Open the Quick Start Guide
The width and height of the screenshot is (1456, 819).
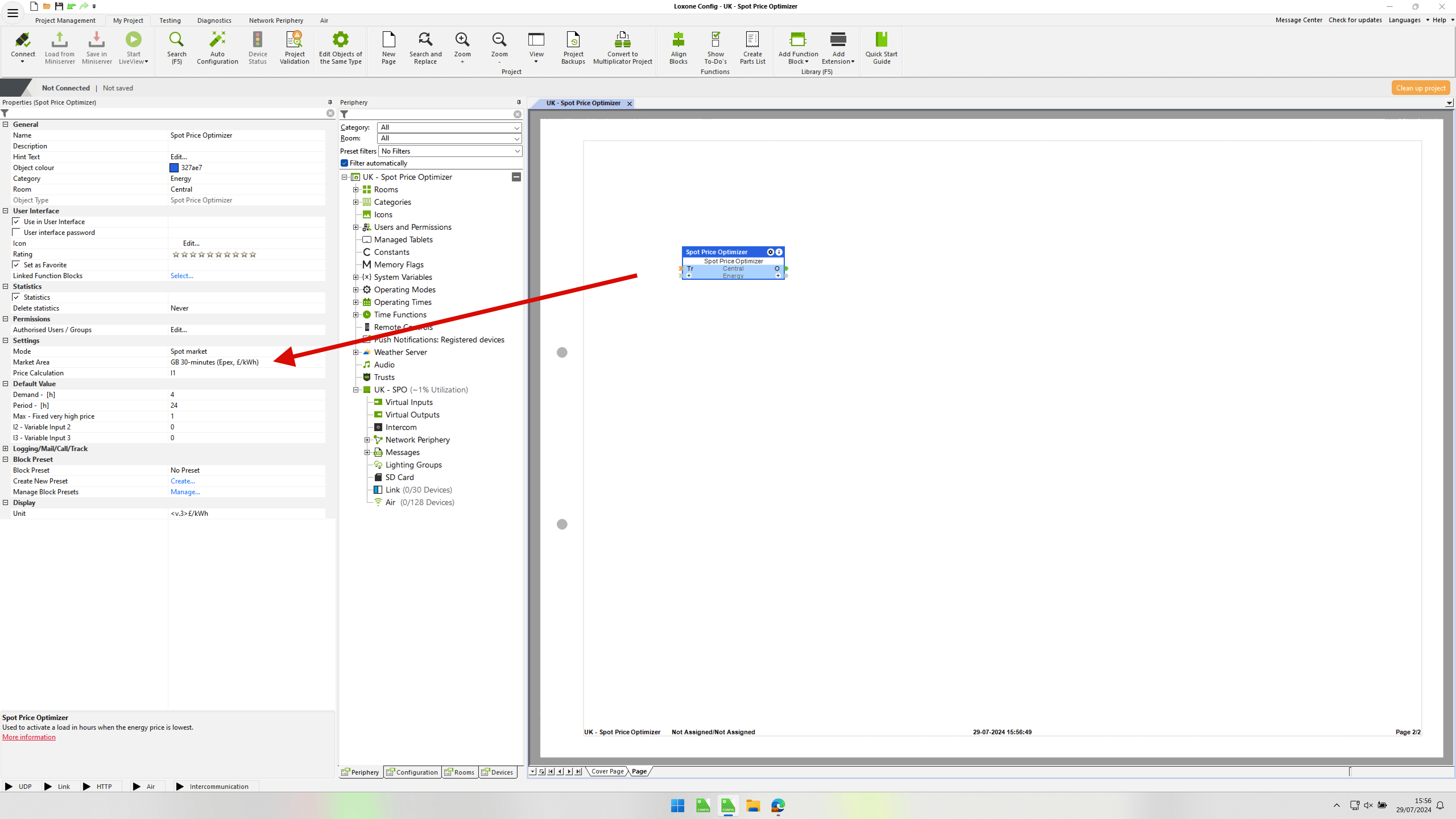[x=881, y=40]
